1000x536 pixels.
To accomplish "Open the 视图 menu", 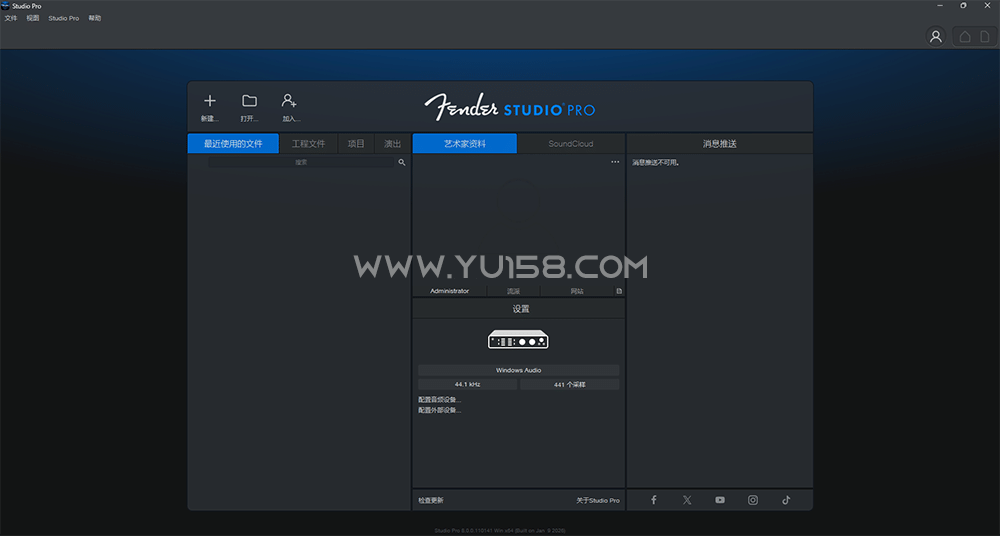I will [x=33, y=18].
